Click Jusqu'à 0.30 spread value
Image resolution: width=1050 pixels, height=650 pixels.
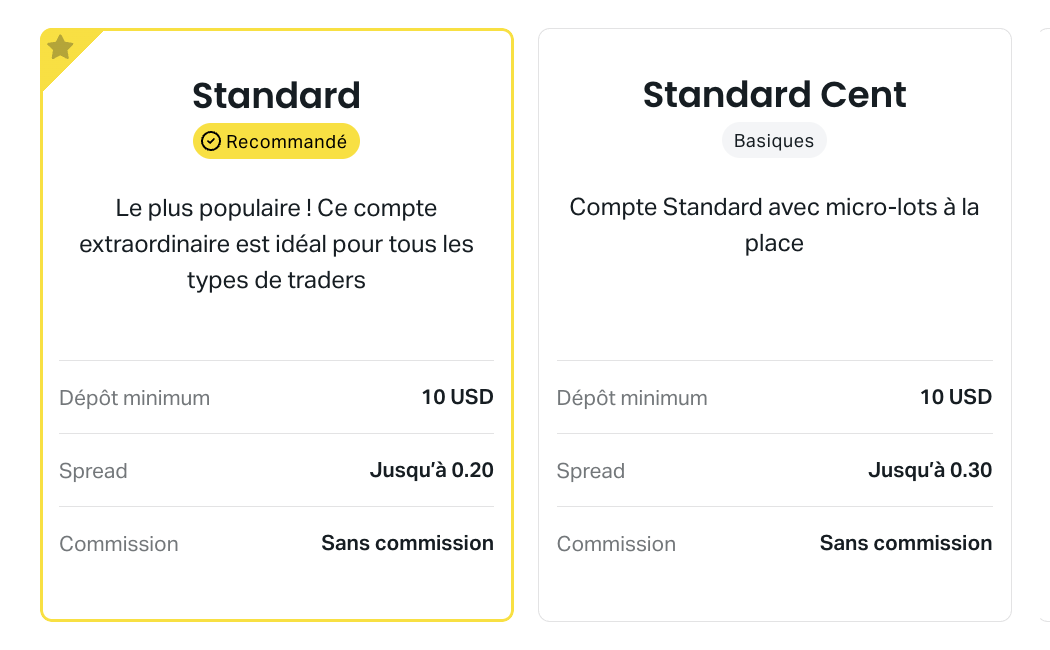click(930, 470)
